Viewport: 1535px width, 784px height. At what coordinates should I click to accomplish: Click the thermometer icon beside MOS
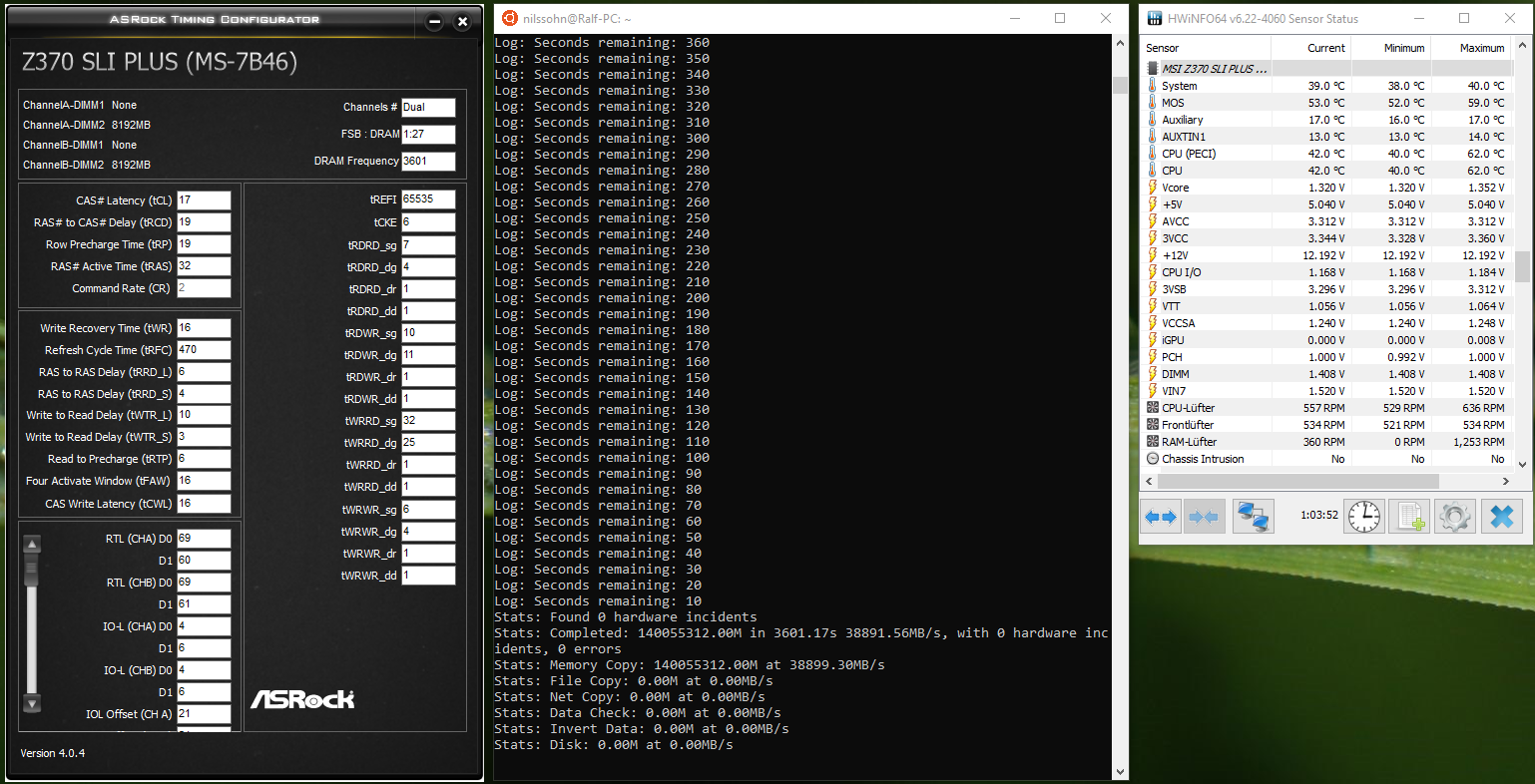tap(1152, 103)
